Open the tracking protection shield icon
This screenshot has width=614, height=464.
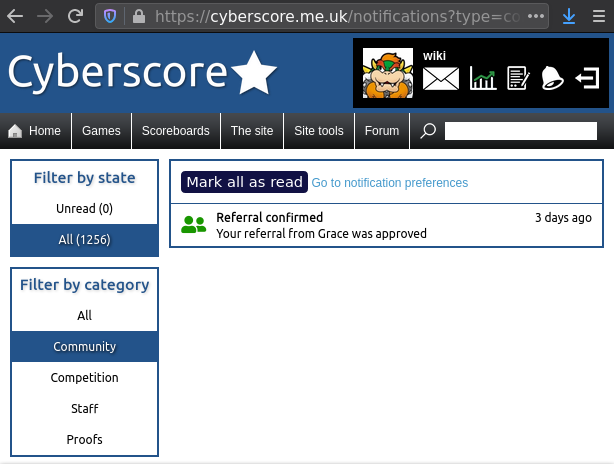(x=110, y=16)
